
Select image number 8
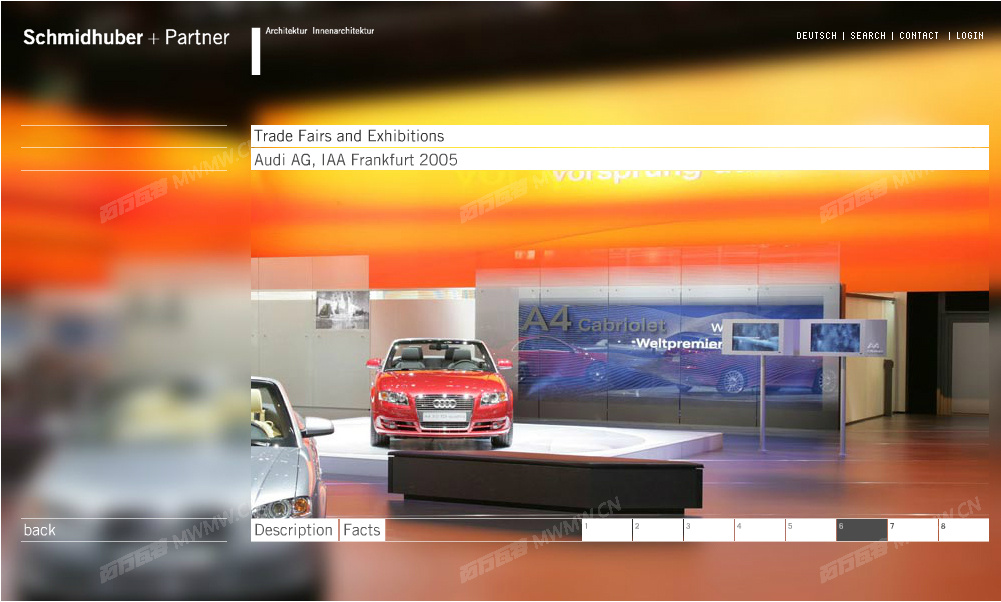964,530
